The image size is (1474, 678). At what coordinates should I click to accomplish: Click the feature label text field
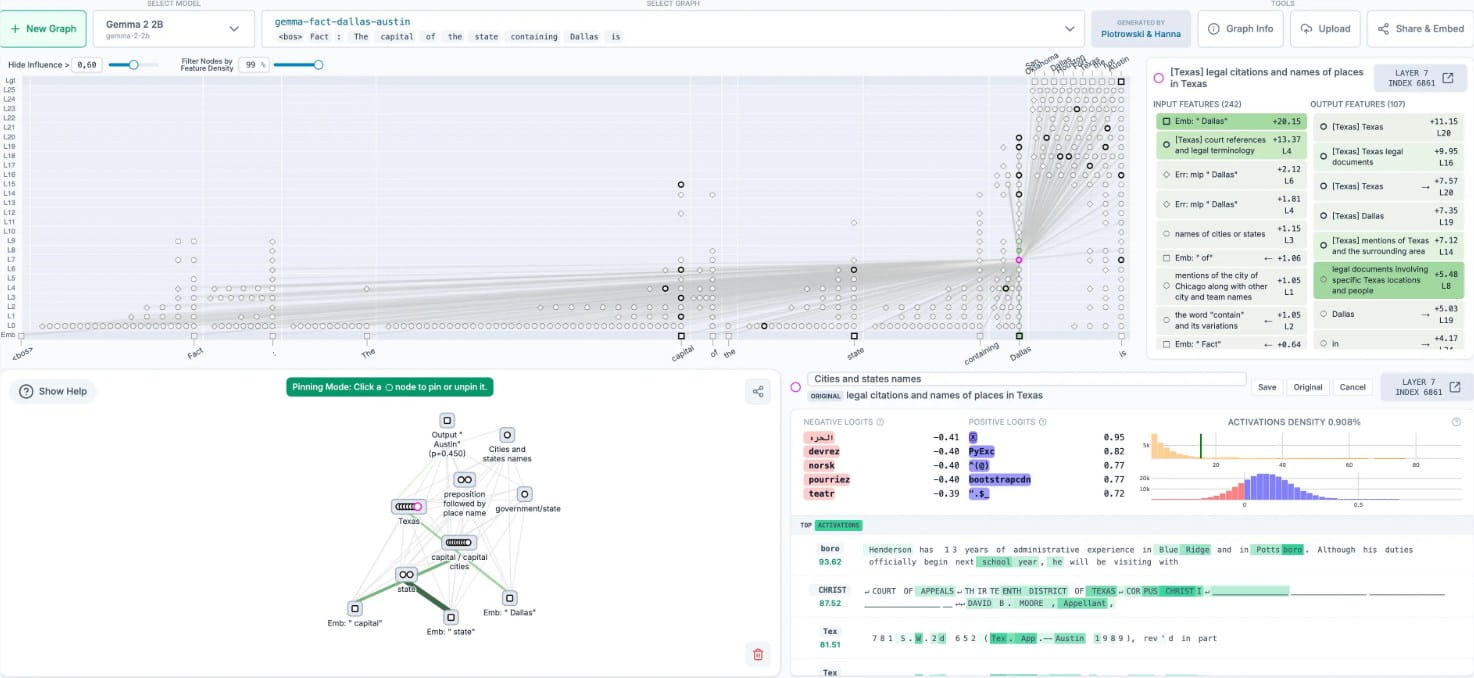pyautogui.click(x=1027, y=379)
